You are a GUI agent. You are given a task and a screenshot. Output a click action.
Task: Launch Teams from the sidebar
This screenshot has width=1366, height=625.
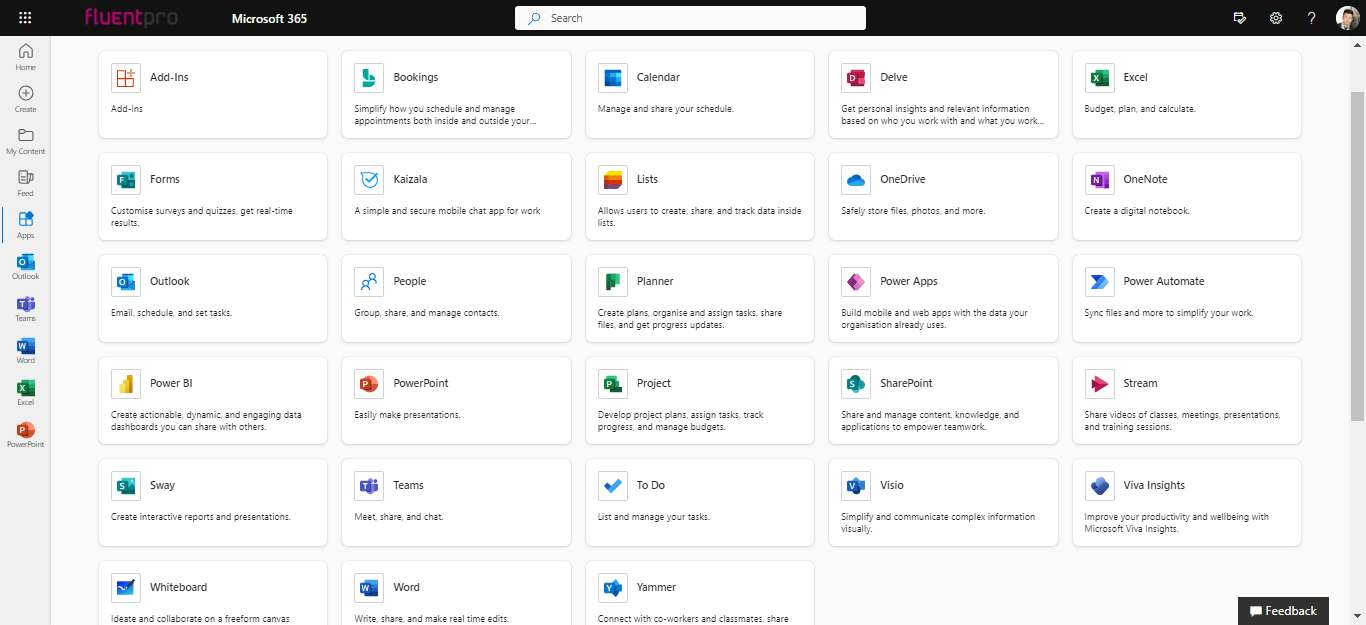point(25,309)
